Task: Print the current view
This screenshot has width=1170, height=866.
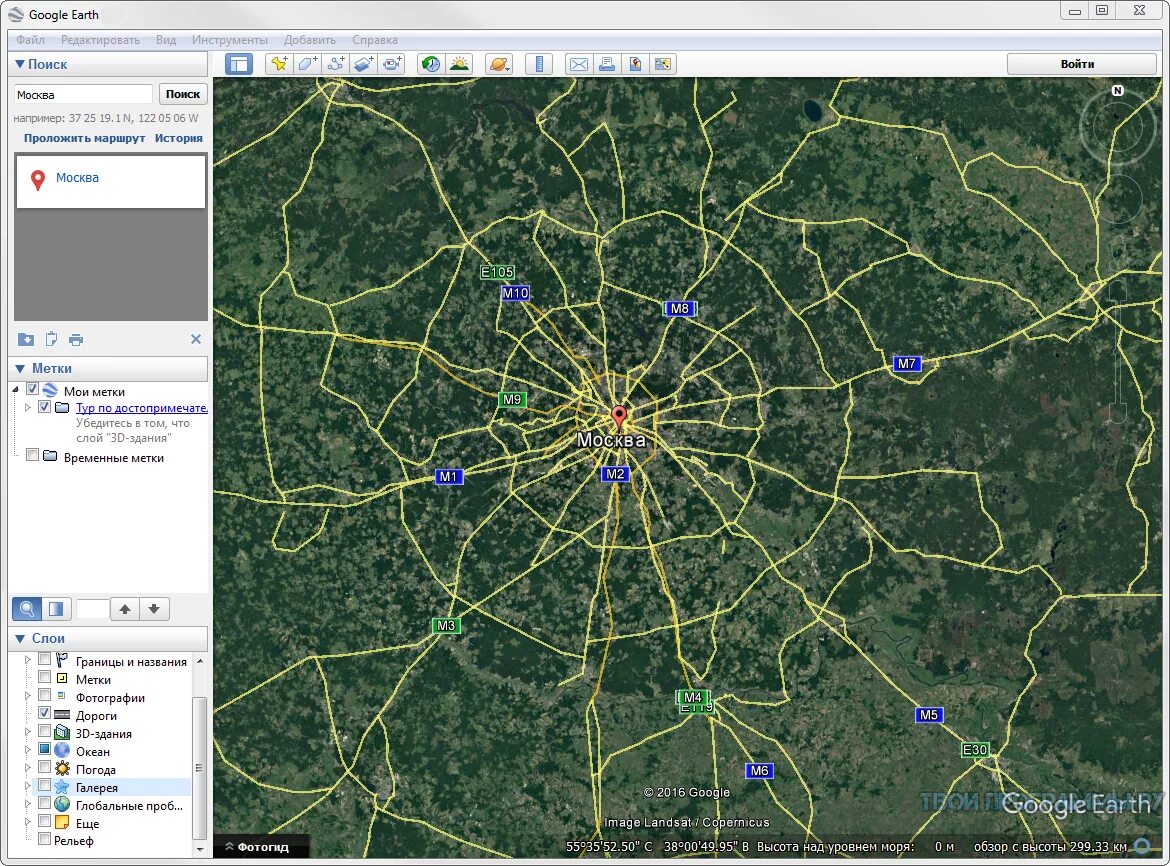Action: [x=607, y=64]
